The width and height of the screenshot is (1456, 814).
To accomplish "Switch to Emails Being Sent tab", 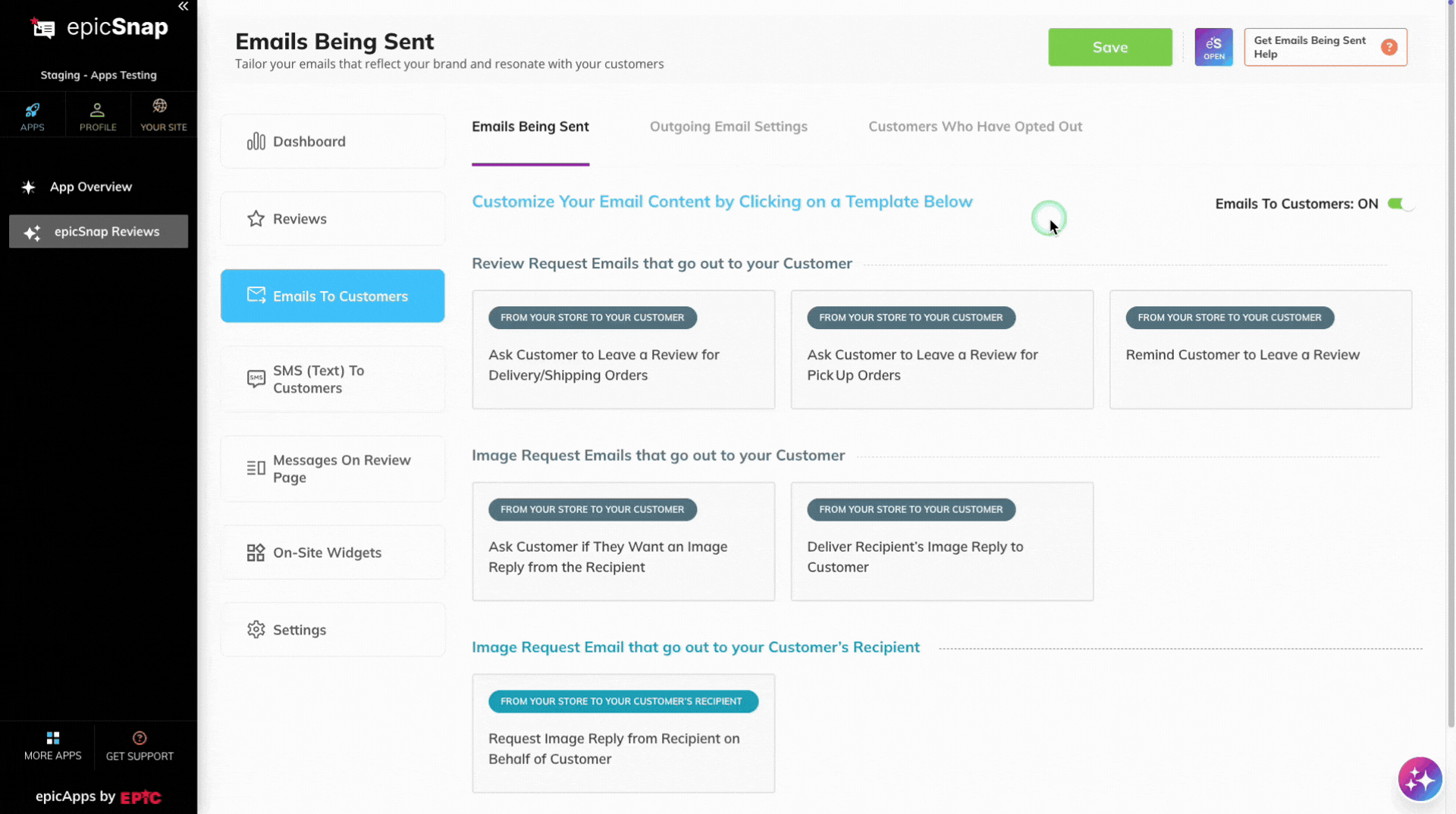I will point(530,127).
